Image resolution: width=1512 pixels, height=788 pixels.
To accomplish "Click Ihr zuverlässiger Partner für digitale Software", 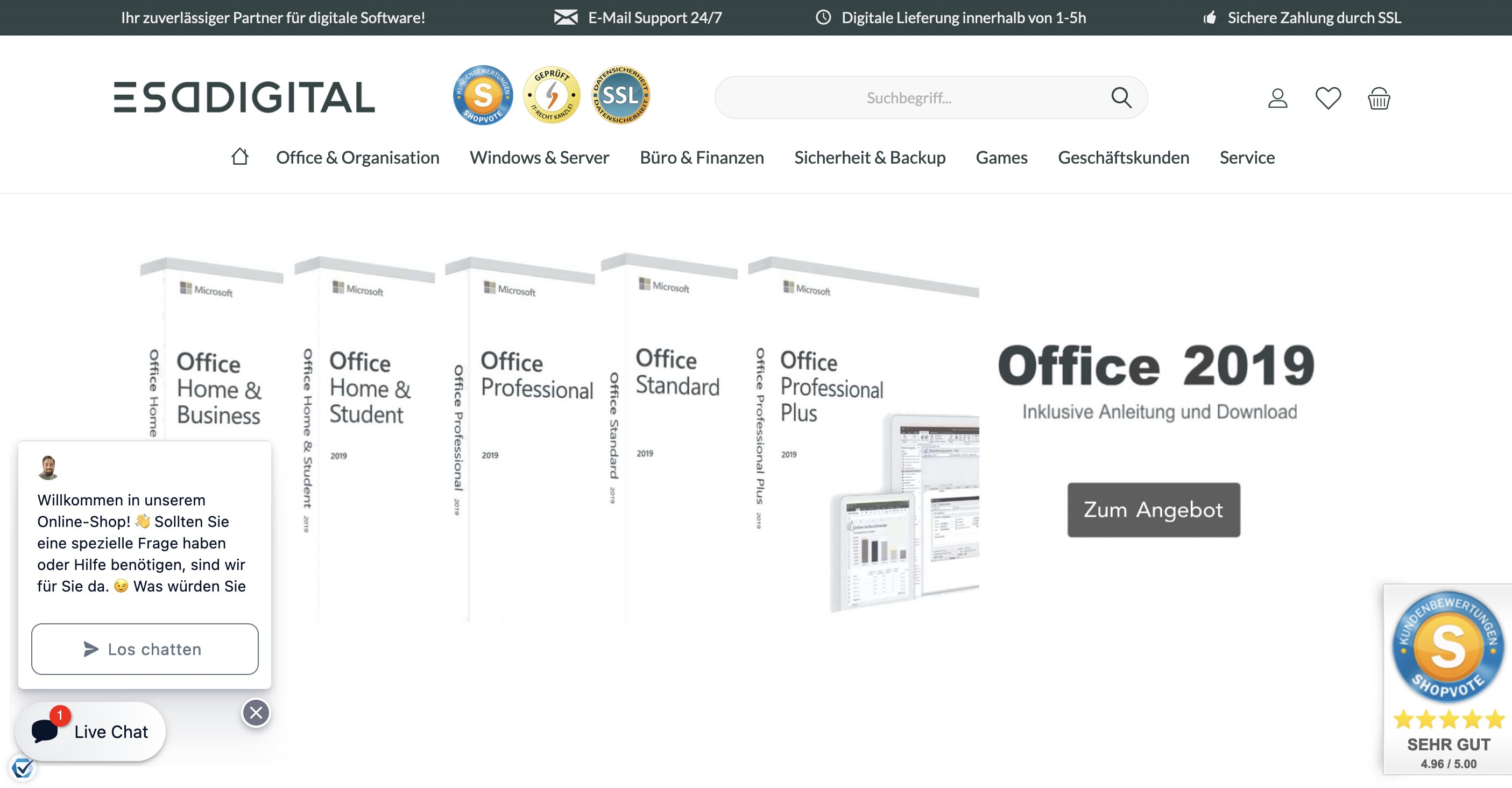I will click(x=273, y=18).
